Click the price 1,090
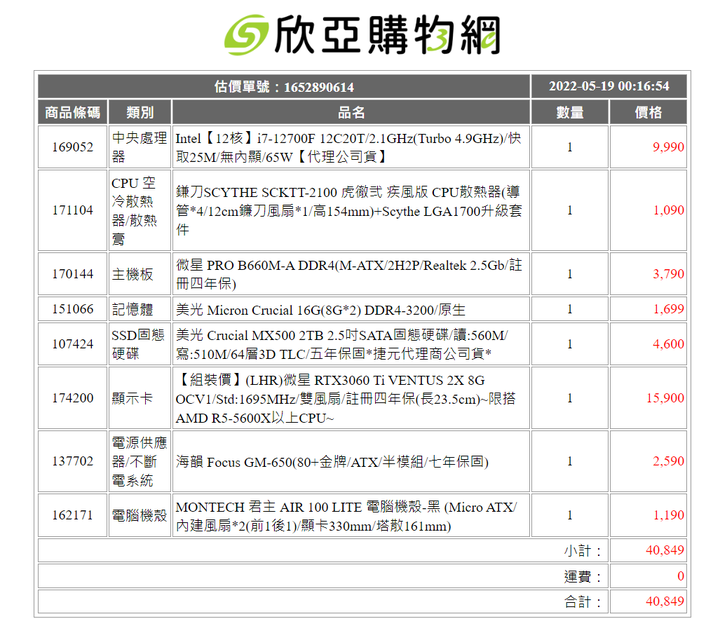The width and height of the screenshot is (720, 619). point(668,210)
